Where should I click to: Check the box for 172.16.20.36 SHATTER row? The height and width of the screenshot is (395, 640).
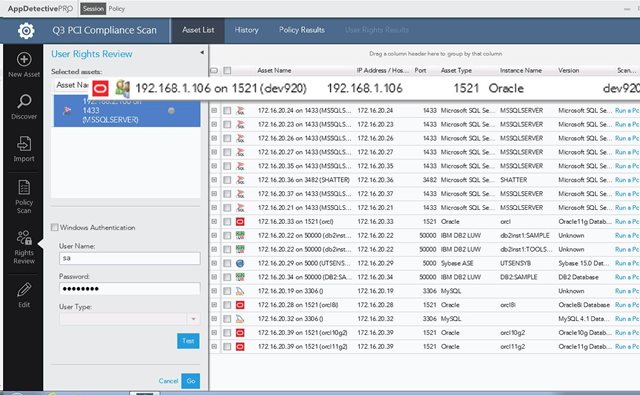coord(227,180)
